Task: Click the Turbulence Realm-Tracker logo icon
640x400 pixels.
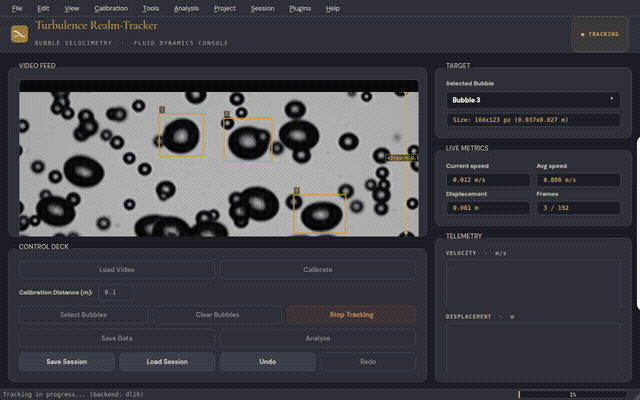Action: click(x=19, y=34)
